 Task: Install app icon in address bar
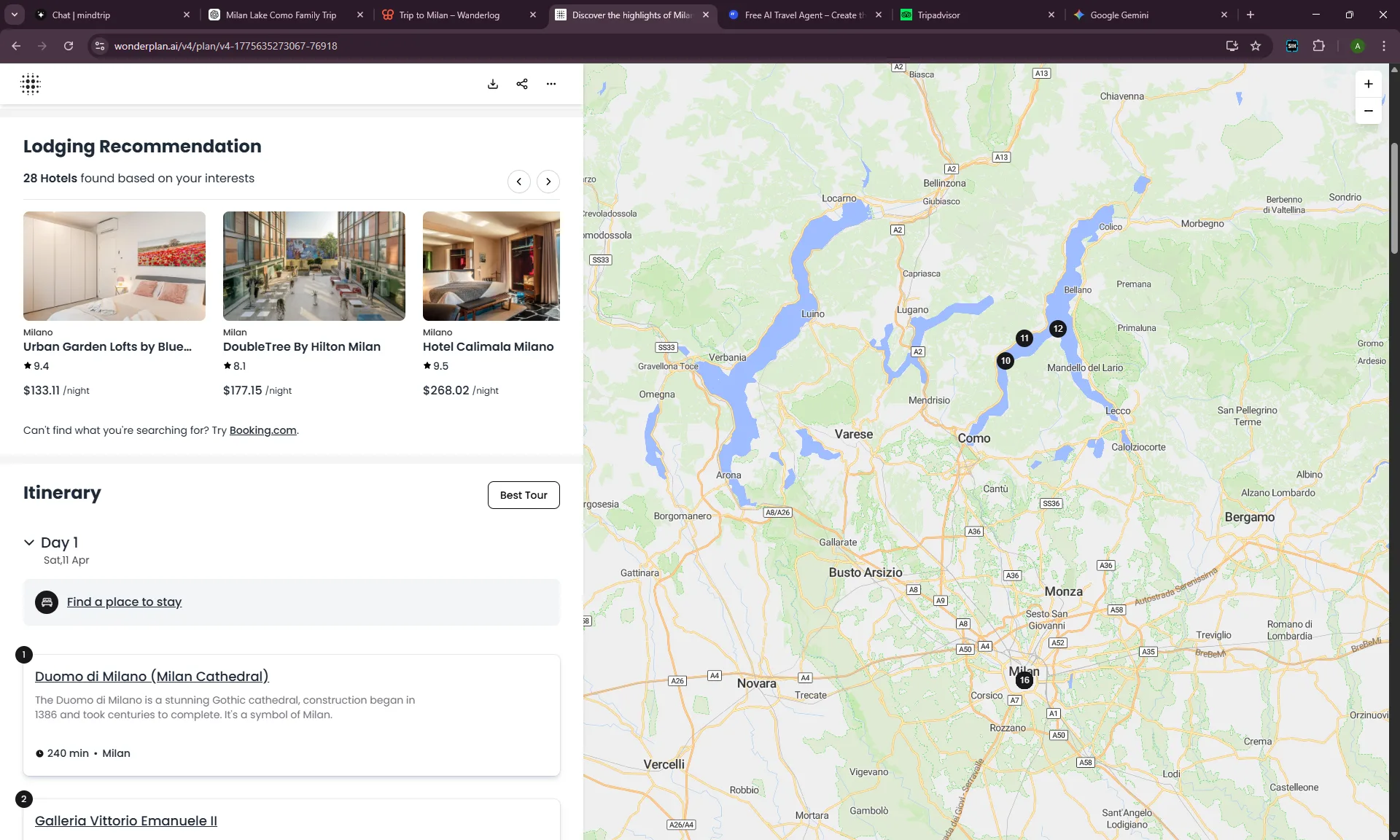(1232, 46)
